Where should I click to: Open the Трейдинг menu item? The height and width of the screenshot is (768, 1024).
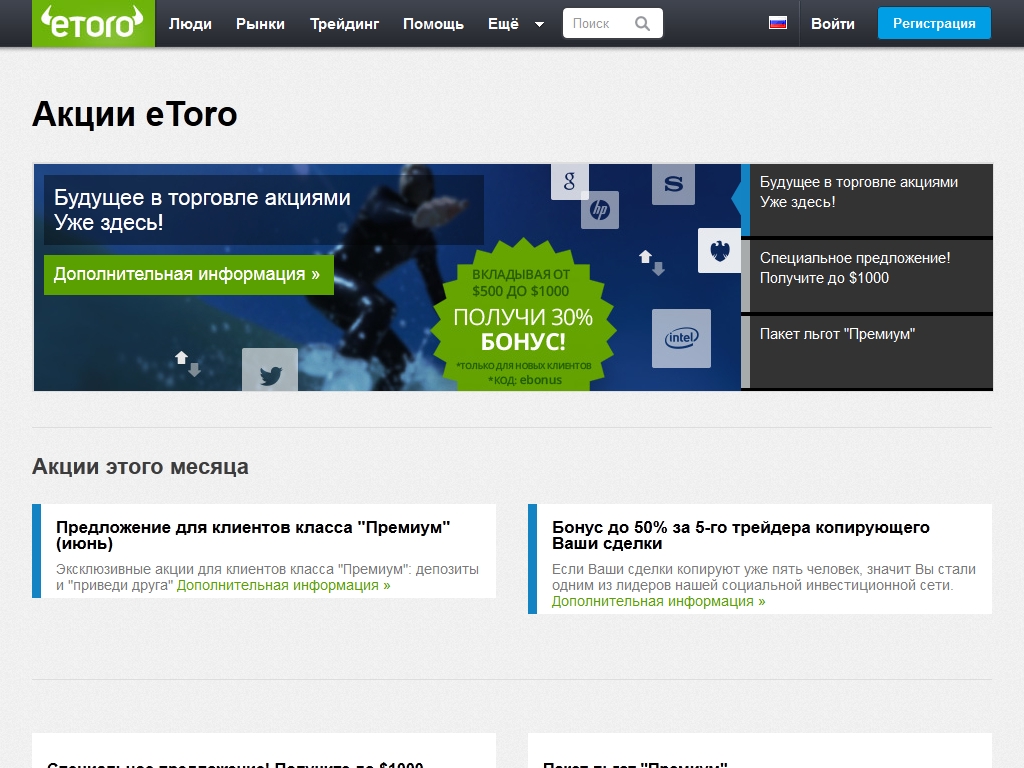[344, 24]
